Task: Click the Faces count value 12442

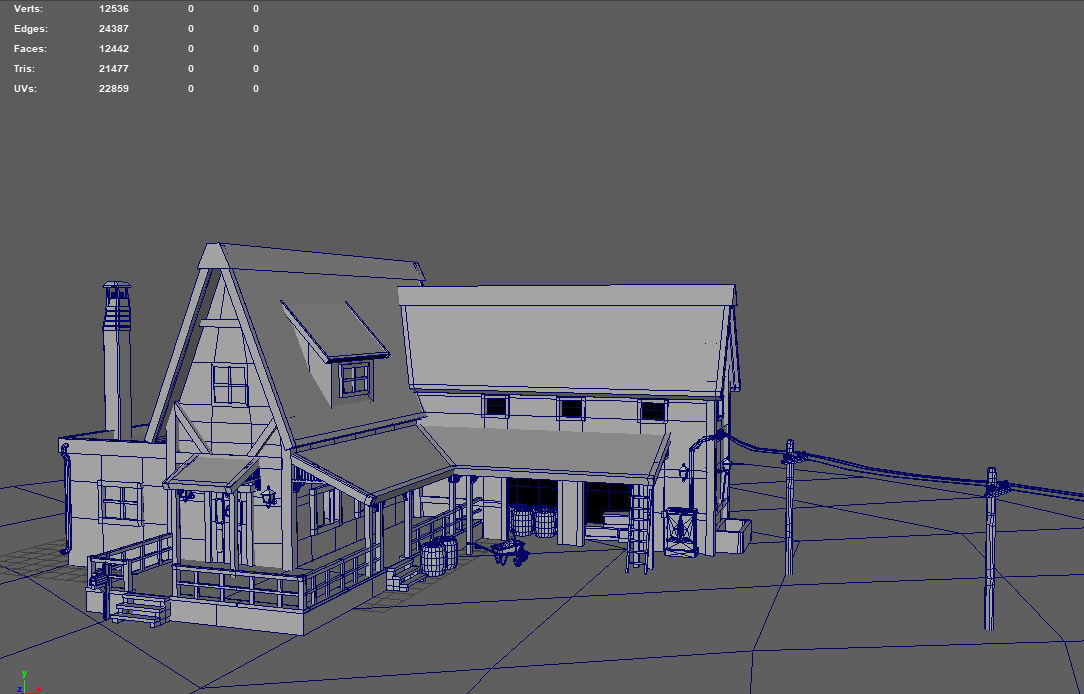Action: pos(113,49)
